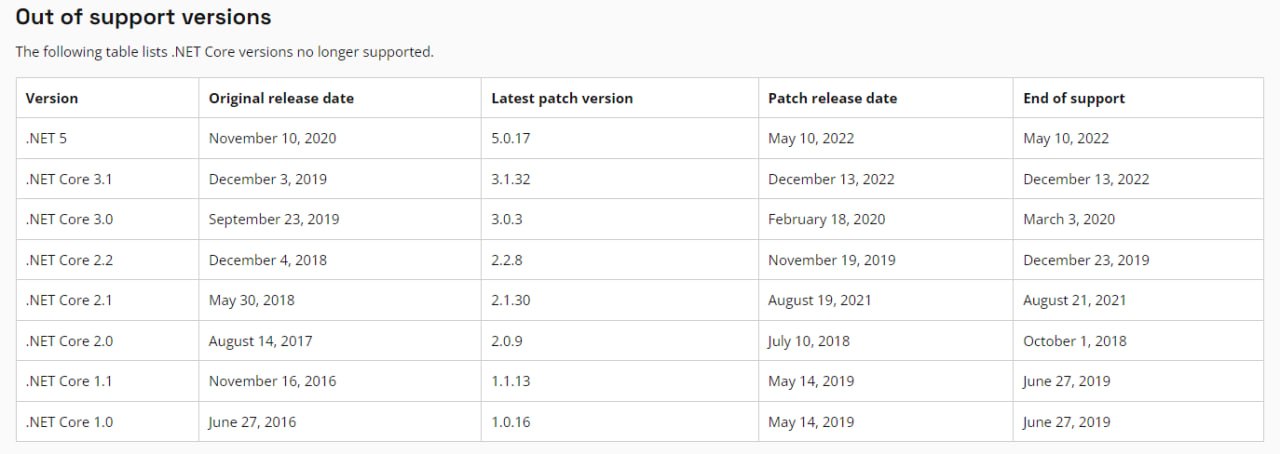The width and height of the screenshot is (1280, 454).
Task: Click the November 10, 2020 release date
Action: point(272,138)
